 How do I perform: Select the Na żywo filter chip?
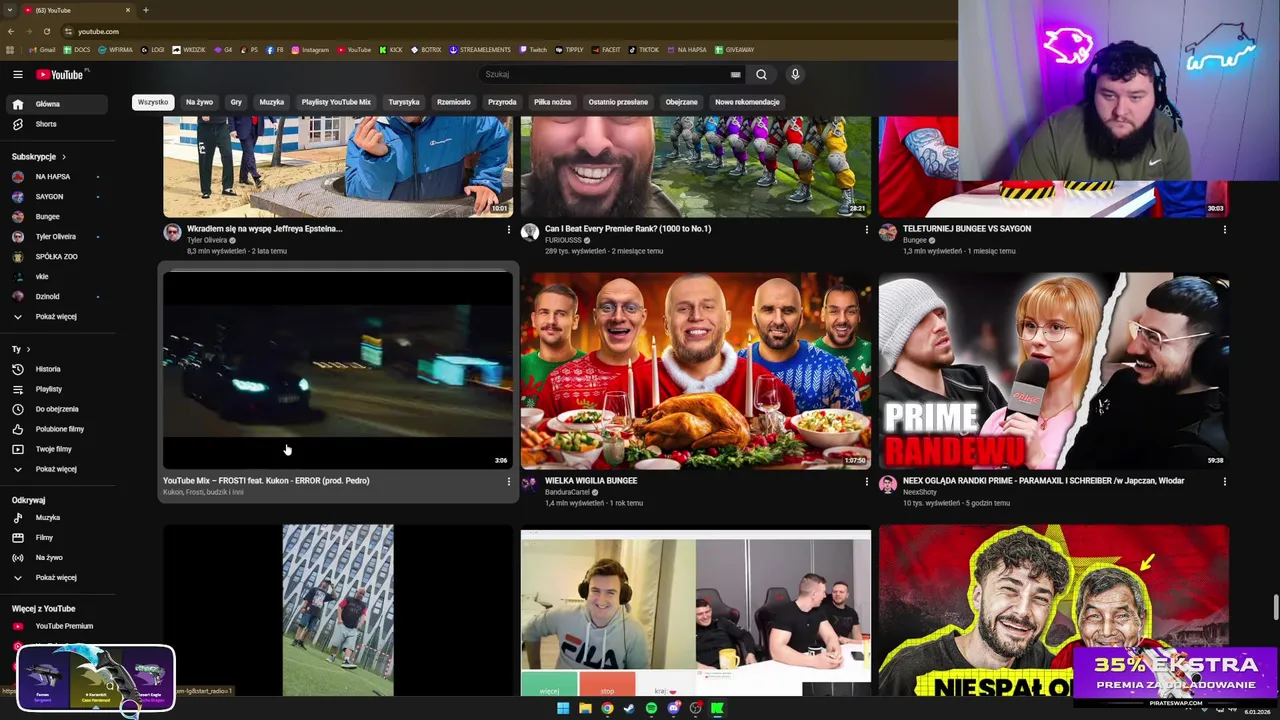coord(199,102)
